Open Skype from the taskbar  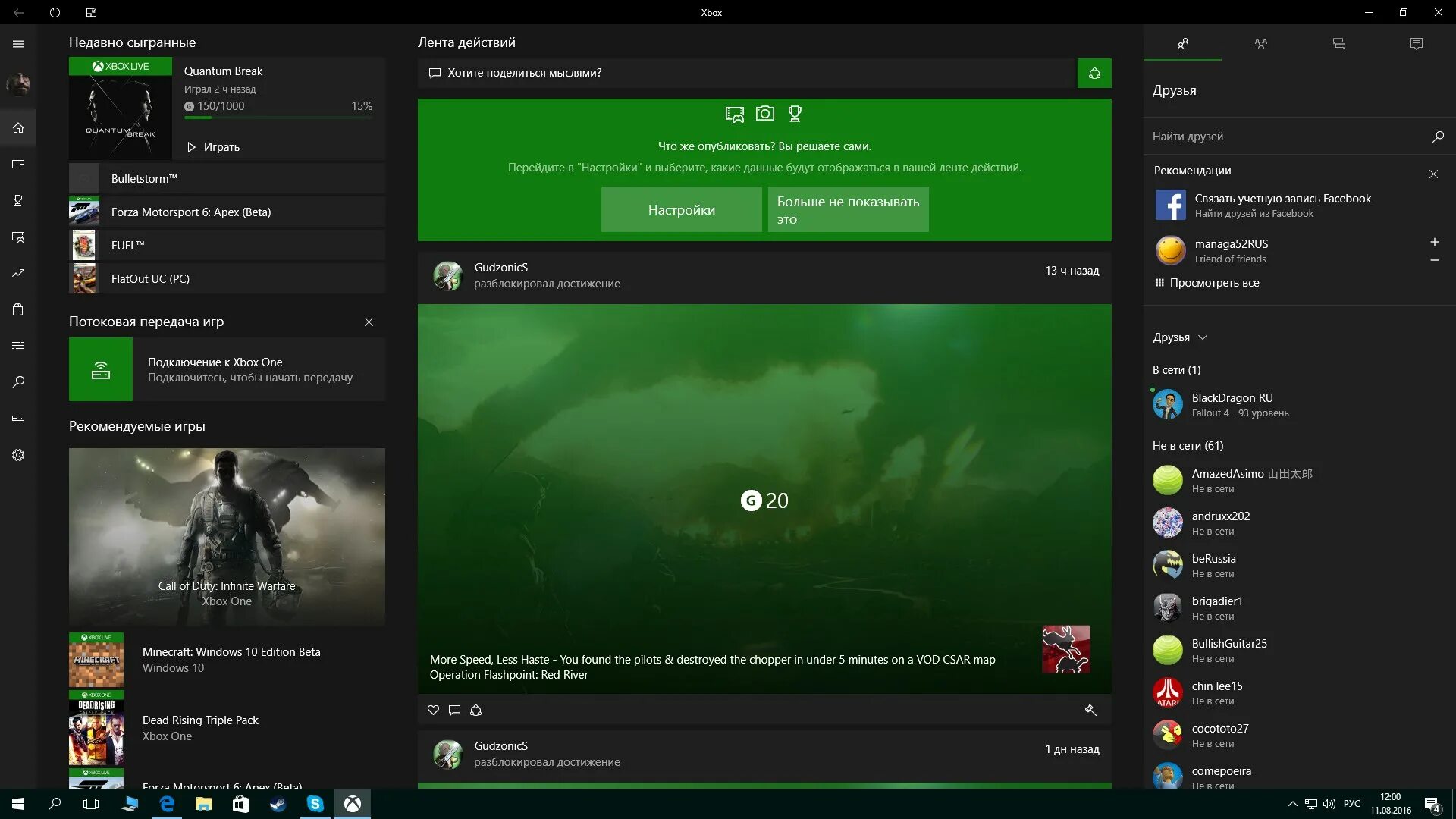315,804
